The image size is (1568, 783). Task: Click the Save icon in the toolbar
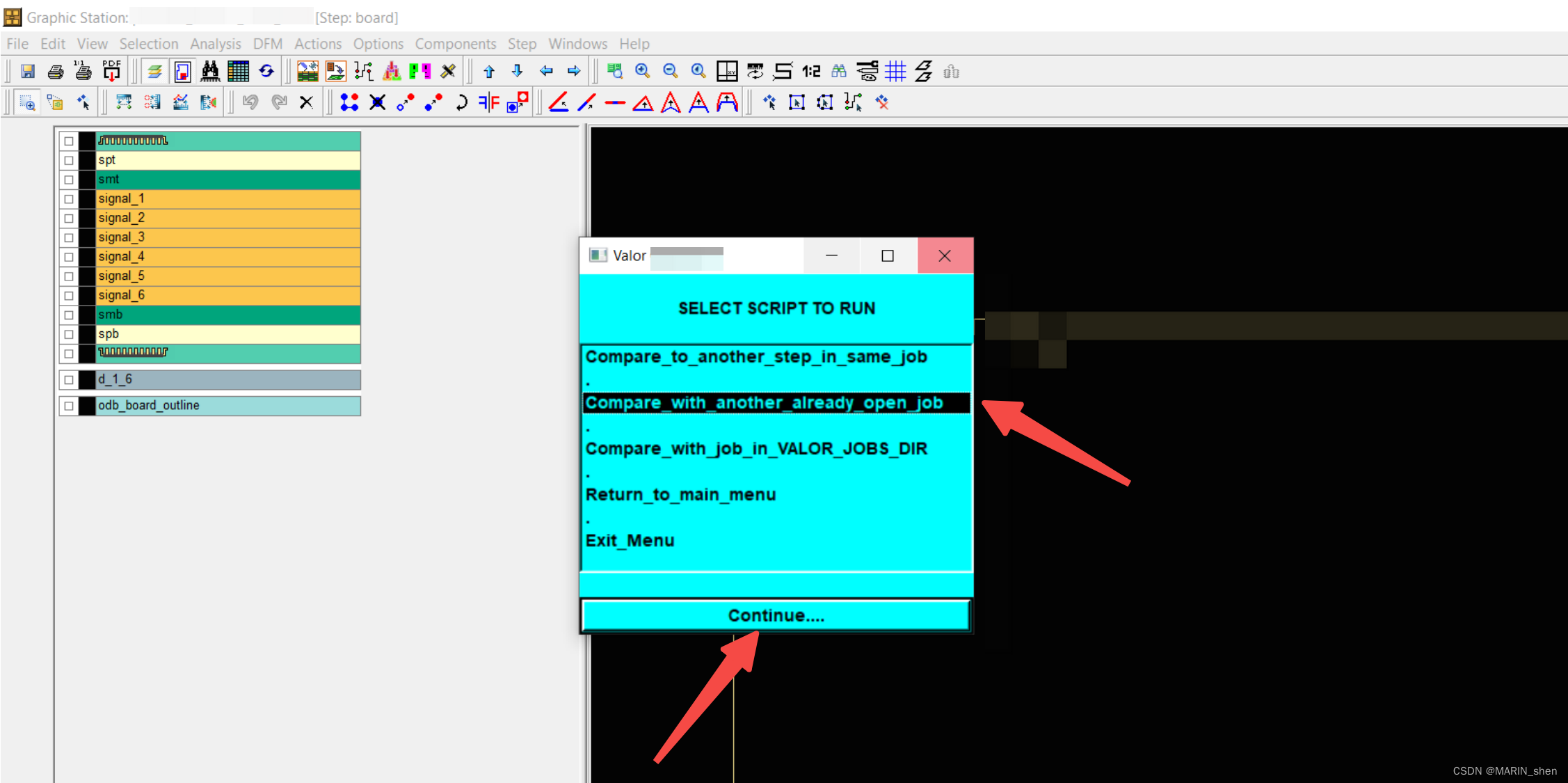tap(28, 71)
